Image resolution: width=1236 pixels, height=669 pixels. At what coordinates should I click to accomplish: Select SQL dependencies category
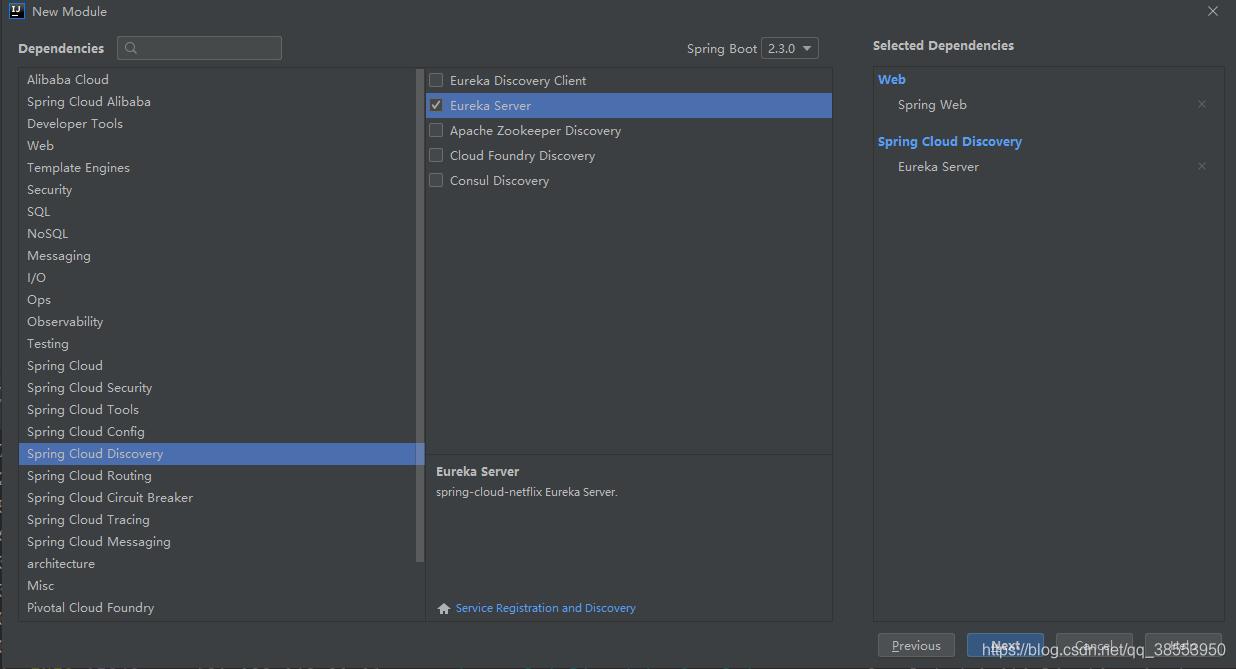pos(217,212)
